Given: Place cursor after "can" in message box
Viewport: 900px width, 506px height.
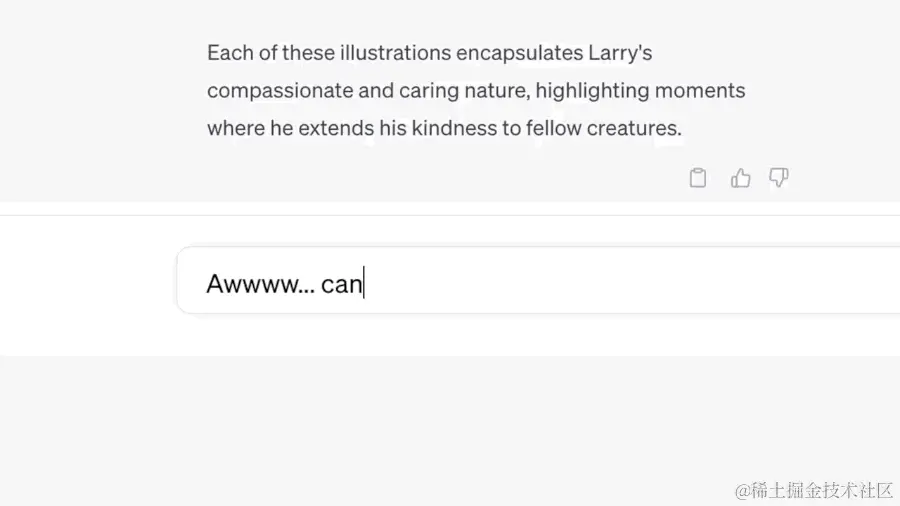Looking at the screenshot, I should point(364,284).
